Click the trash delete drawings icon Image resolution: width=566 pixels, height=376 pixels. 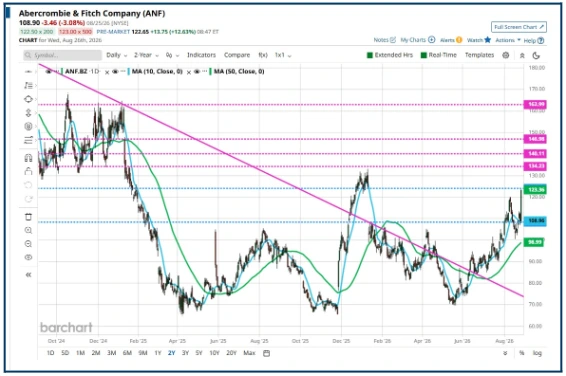click(28, 217)
